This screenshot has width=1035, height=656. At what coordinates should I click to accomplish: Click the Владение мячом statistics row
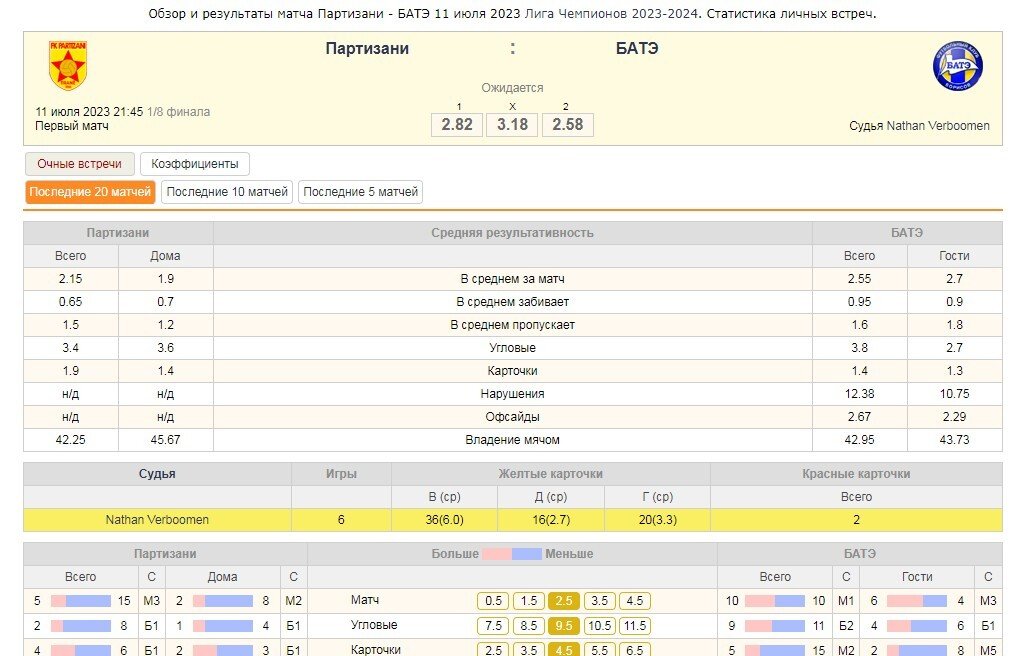pyautogui.click(x=512, y=440)
